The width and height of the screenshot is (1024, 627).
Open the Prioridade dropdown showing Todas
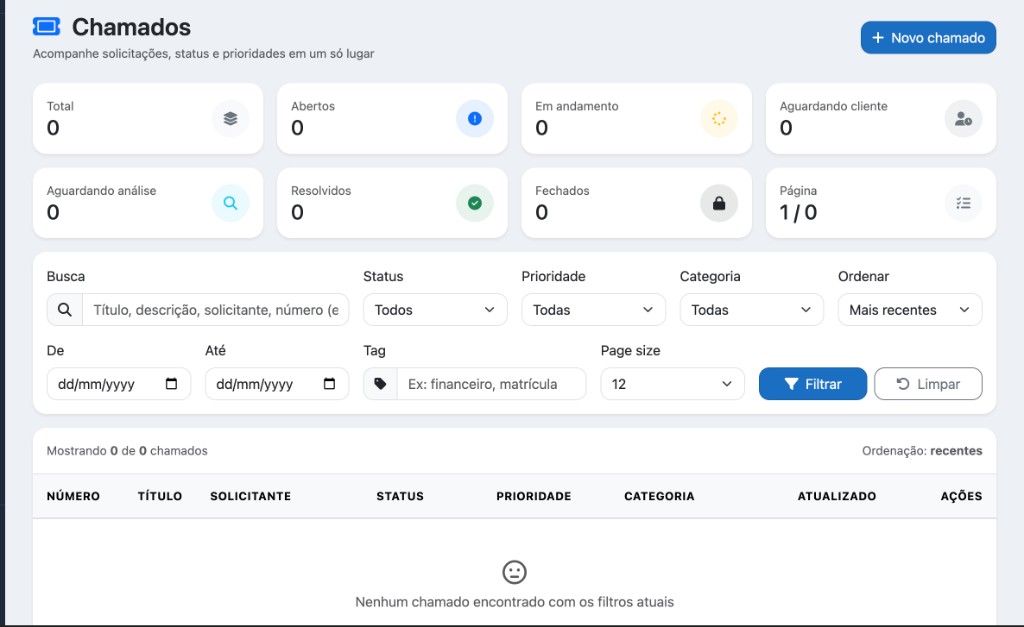[x=594, y=310]
